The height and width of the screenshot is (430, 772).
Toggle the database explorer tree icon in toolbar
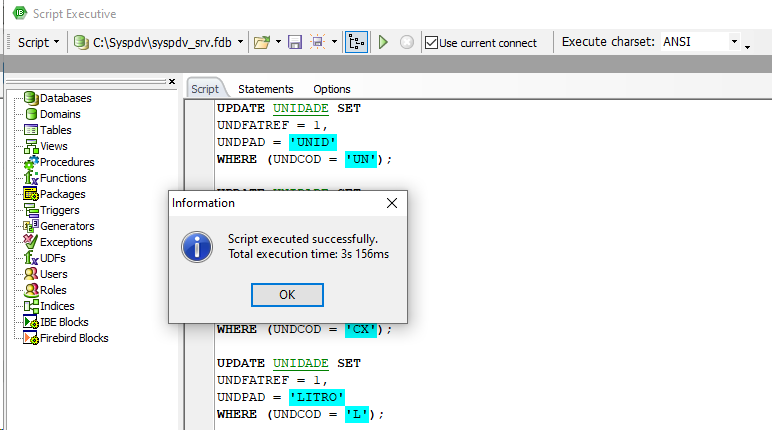click(356, 42)
